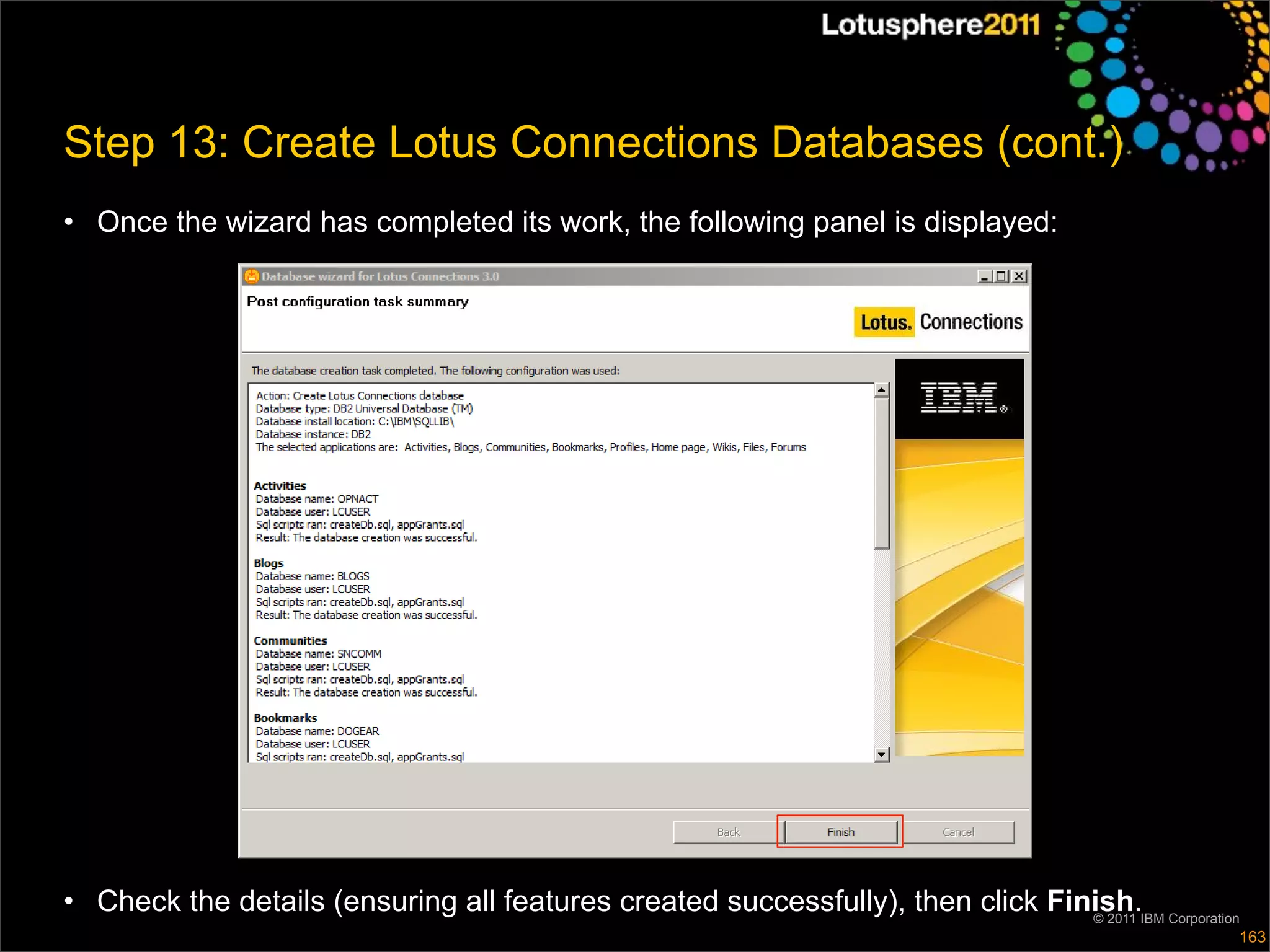
Task: Click the summary scrollbar thumb
Action: (881, 474)
